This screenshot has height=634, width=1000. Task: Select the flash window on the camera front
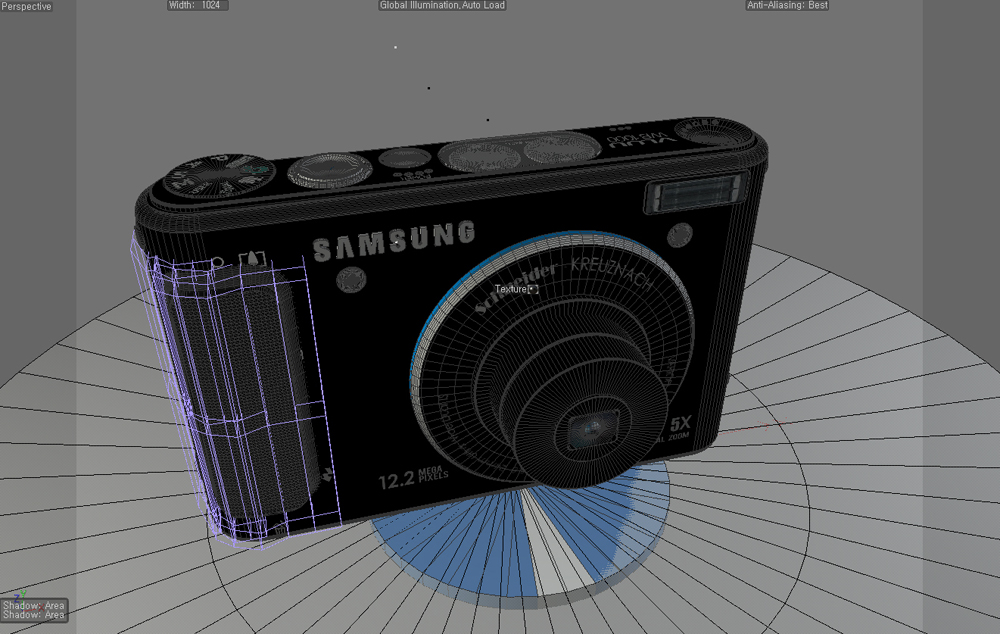click(x=695, y=192)
